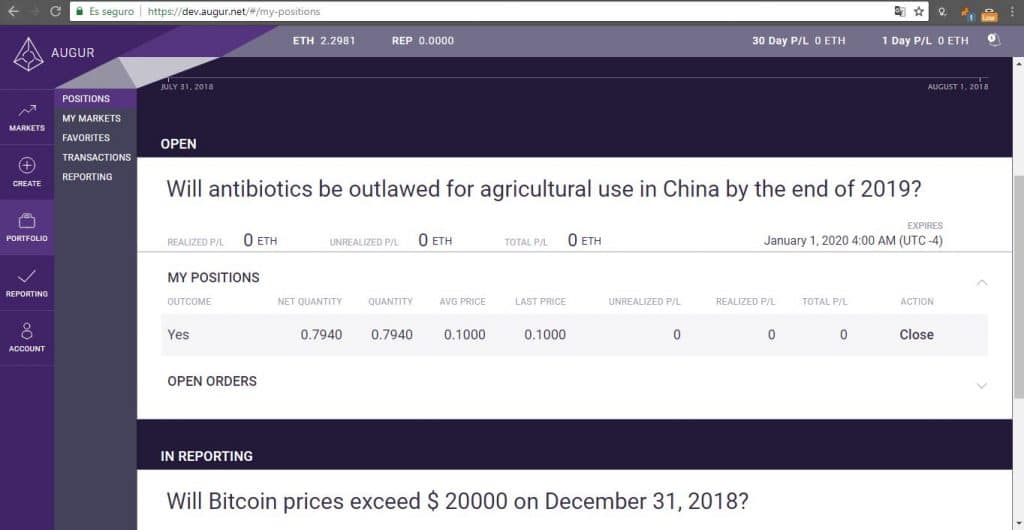
Task: Close the Yes position
Action: 916,334
